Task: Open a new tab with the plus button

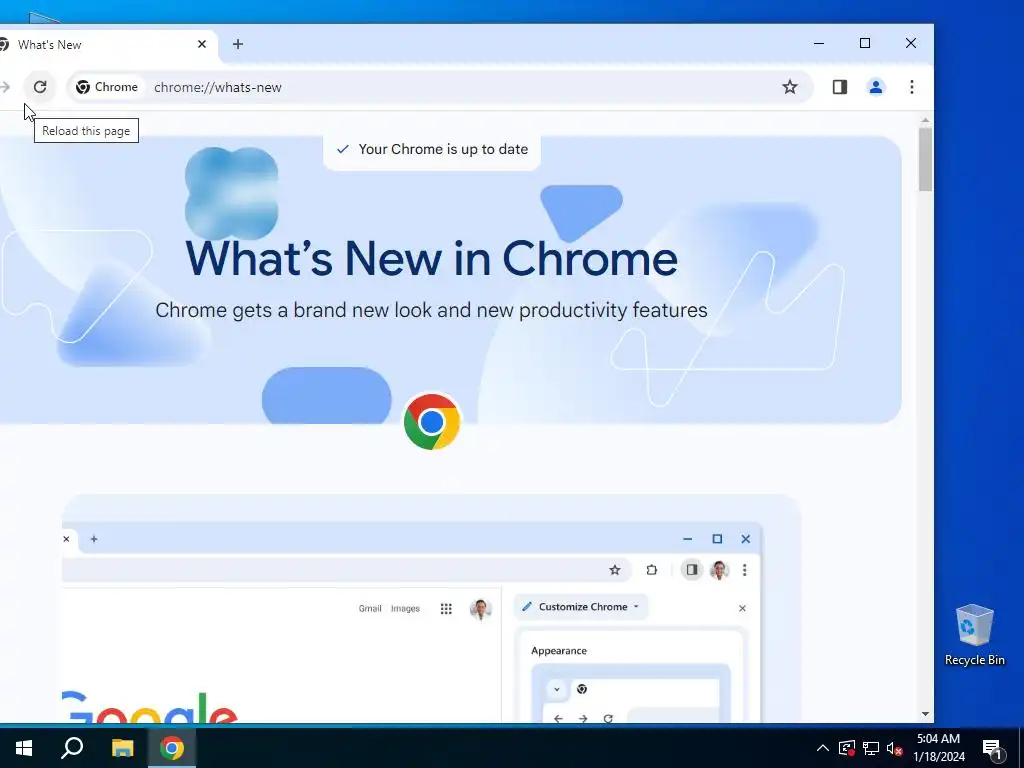Action: click(x=238, y=44)
